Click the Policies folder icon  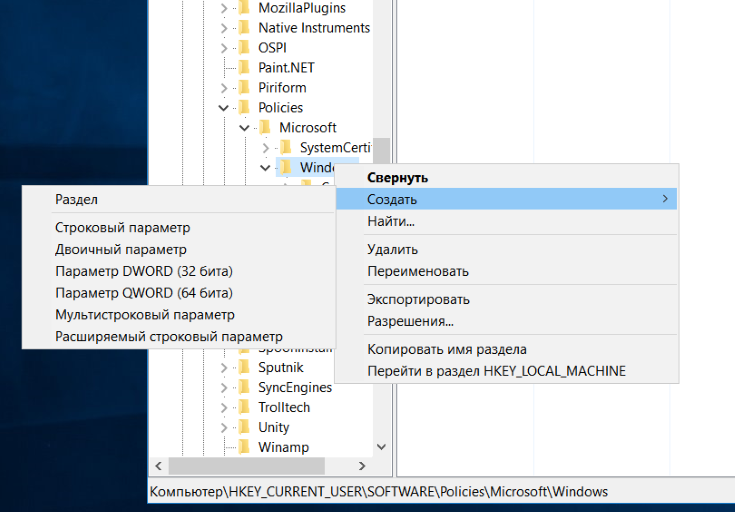click(241, 108)
